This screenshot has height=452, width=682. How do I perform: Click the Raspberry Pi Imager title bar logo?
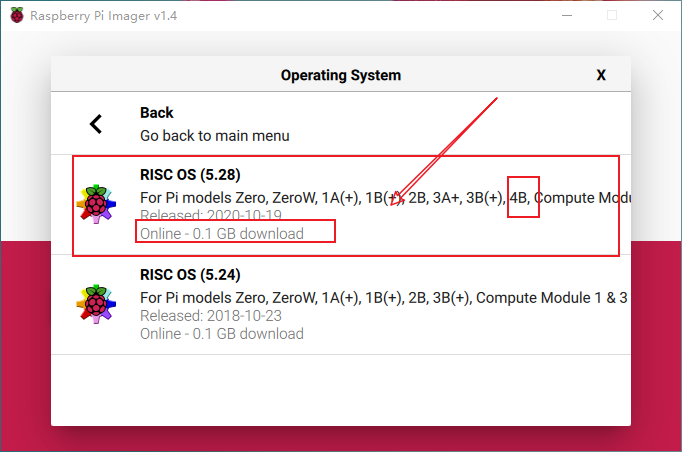click(17, 15)
